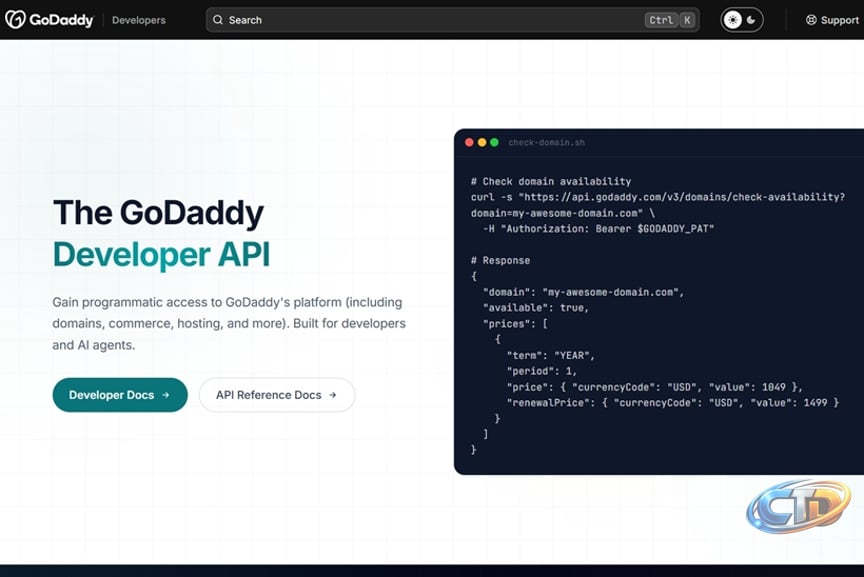864x577 pixels.
Task: Click the green dot in code window
Action: (494, 142)
